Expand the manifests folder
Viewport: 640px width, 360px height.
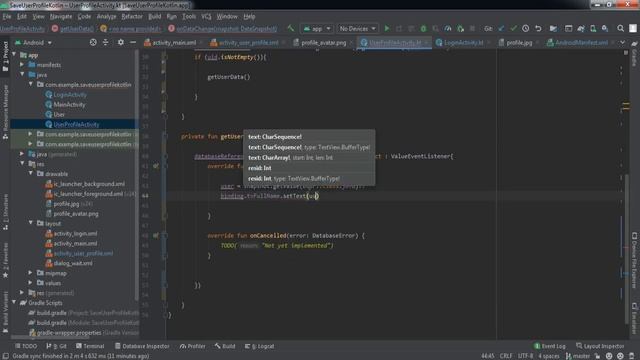22,64
